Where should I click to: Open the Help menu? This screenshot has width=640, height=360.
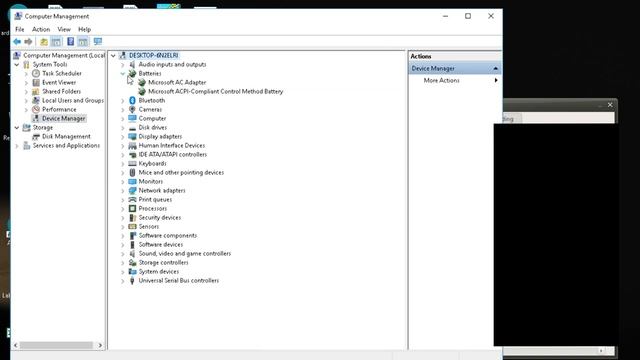coord(84,29)
